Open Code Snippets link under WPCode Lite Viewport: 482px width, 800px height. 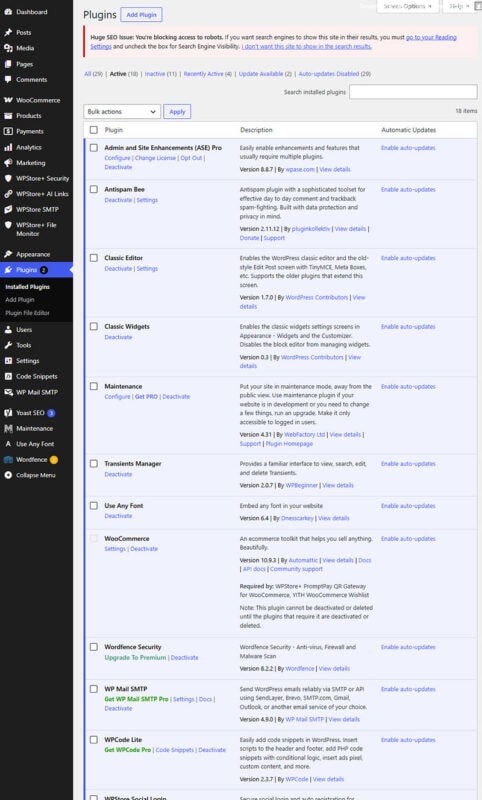pyautogui.click(x=174, y=750)
